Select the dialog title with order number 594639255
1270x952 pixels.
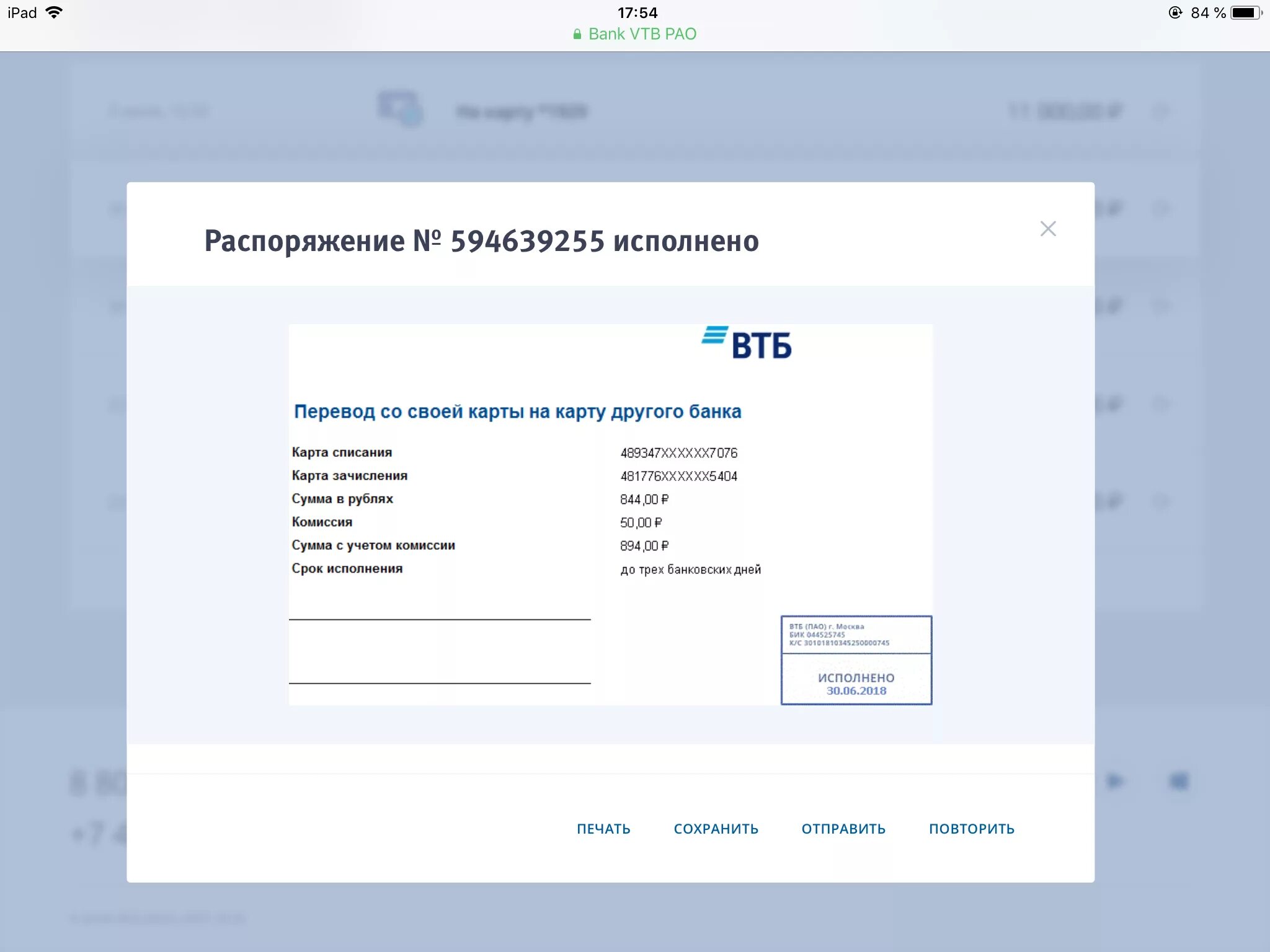coord(482,241)
